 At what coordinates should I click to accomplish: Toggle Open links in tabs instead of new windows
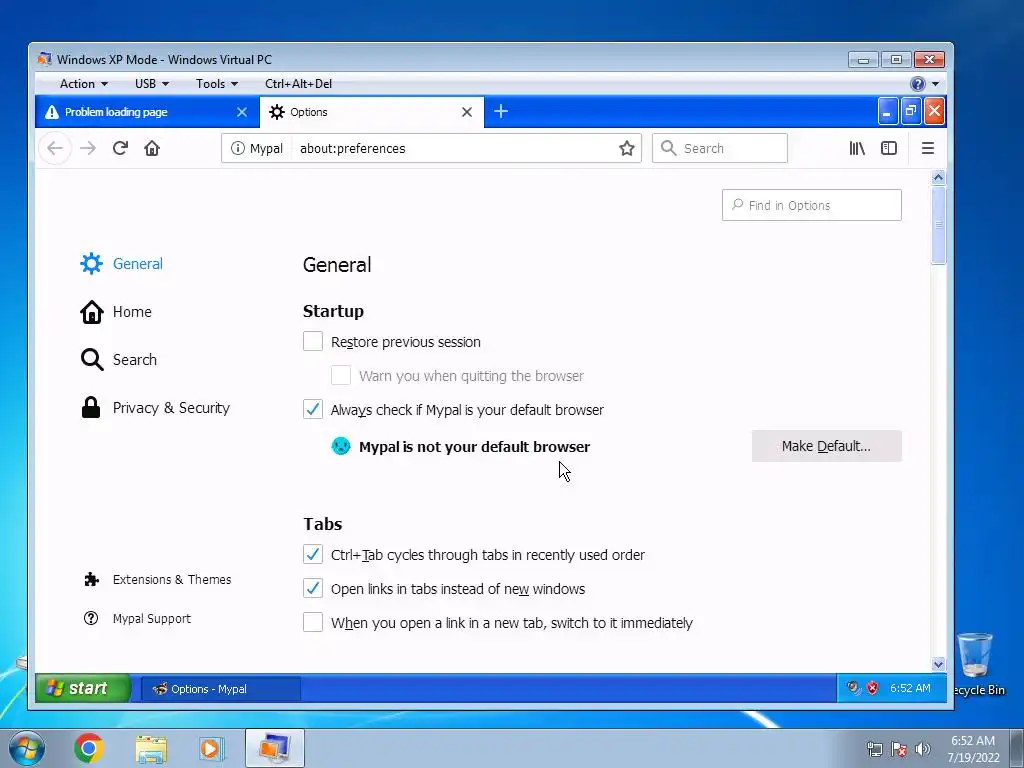pyautogui.click(x=313, y=588)
